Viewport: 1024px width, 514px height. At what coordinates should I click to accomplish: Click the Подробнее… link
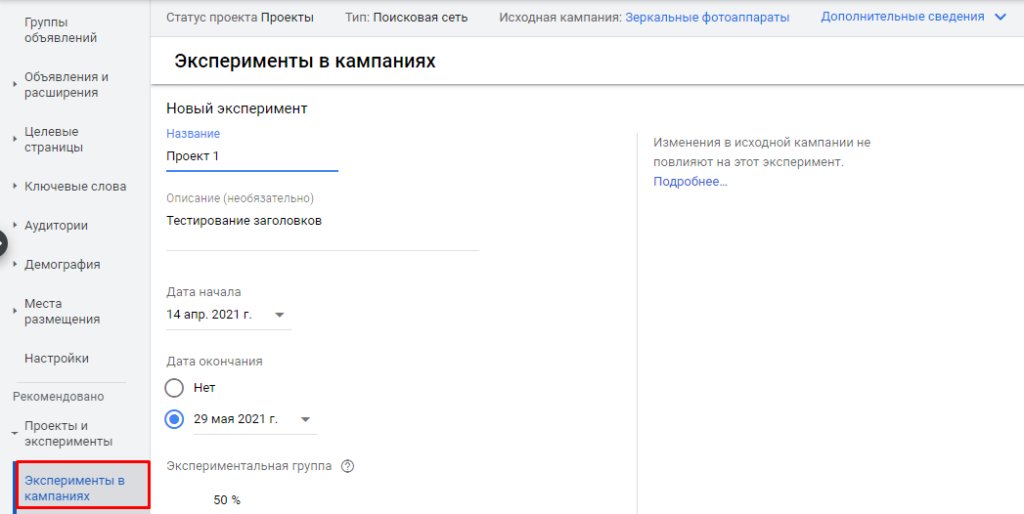690,182
